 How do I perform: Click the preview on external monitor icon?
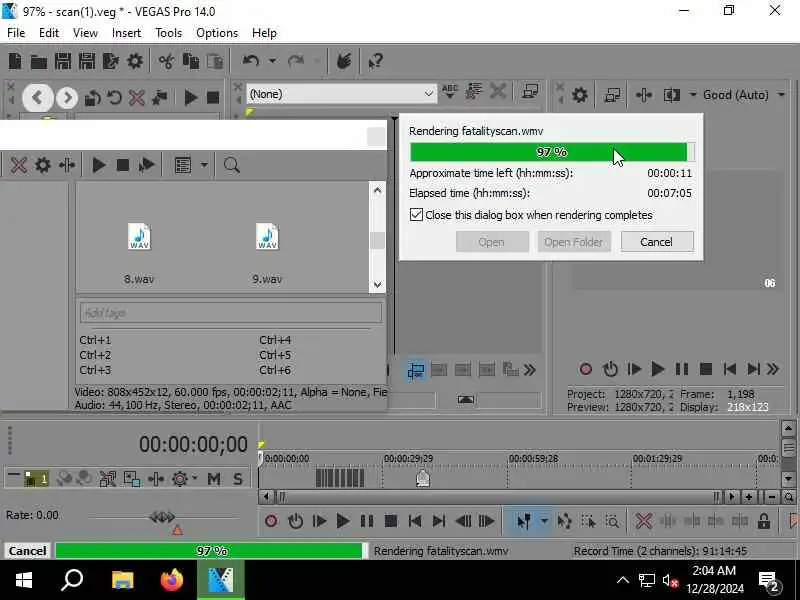[612, 95]
